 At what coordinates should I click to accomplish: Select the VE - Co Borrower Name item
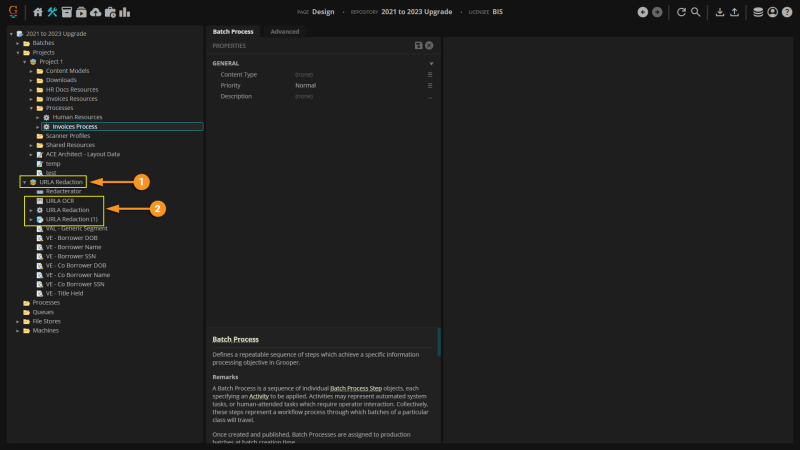pyautogui.click(x=78, y=275)
